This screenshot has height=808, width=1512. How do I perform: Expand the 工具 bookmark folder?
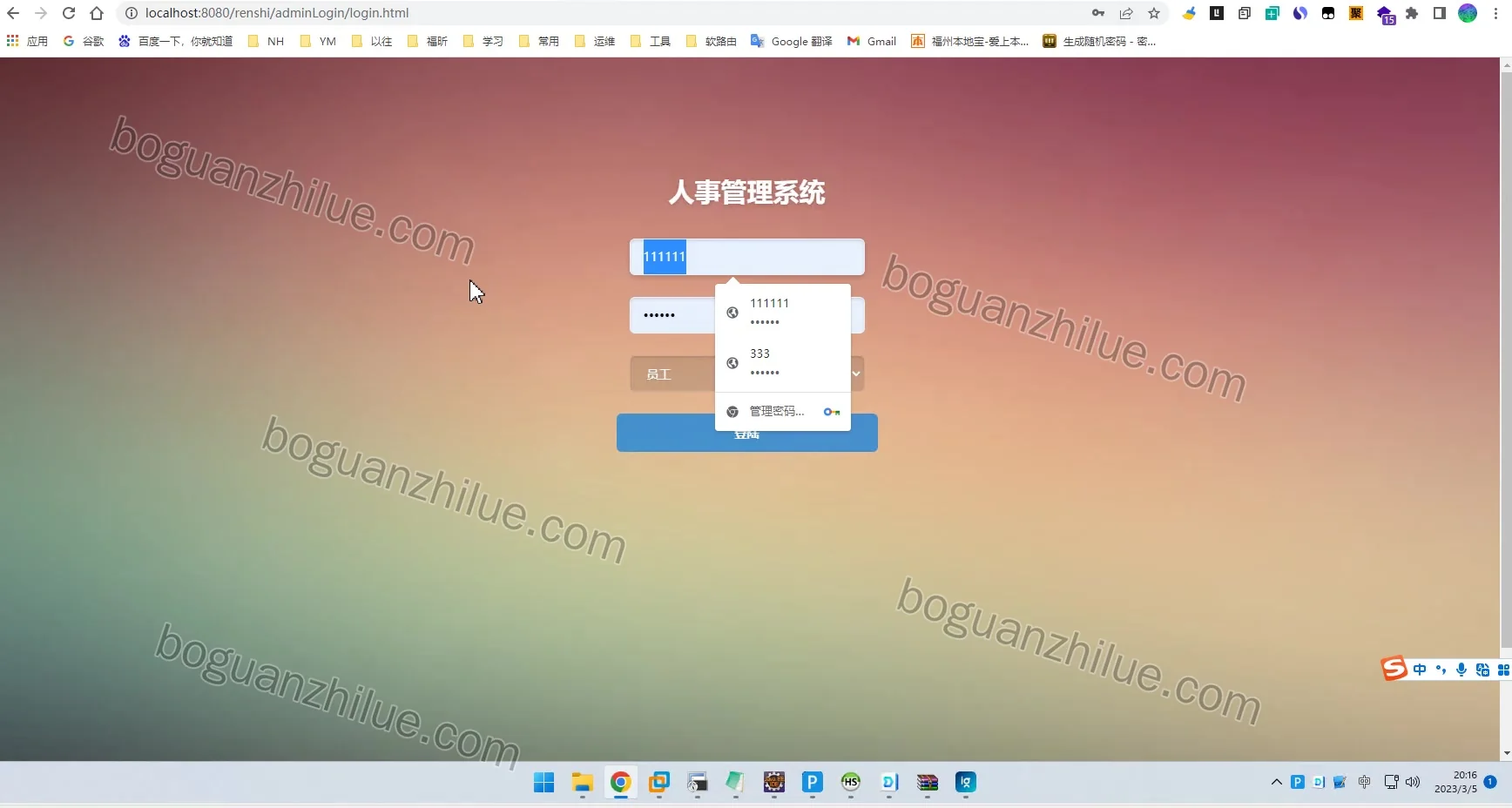click(x=651, y=41)
